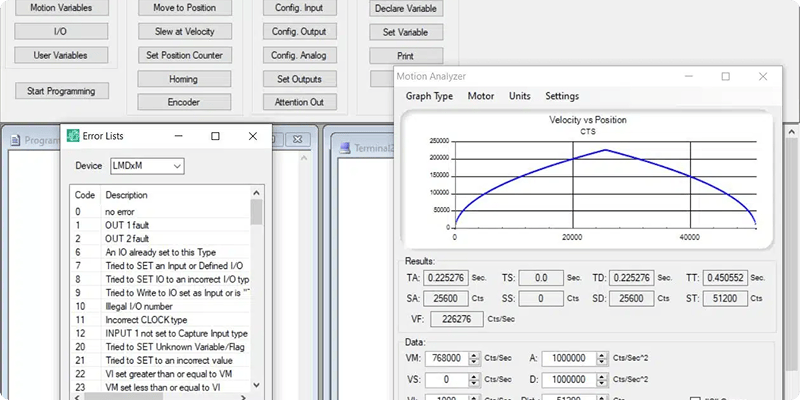Click the Homing button
Viewport: 800px width, 400px height.
[184, 79]
